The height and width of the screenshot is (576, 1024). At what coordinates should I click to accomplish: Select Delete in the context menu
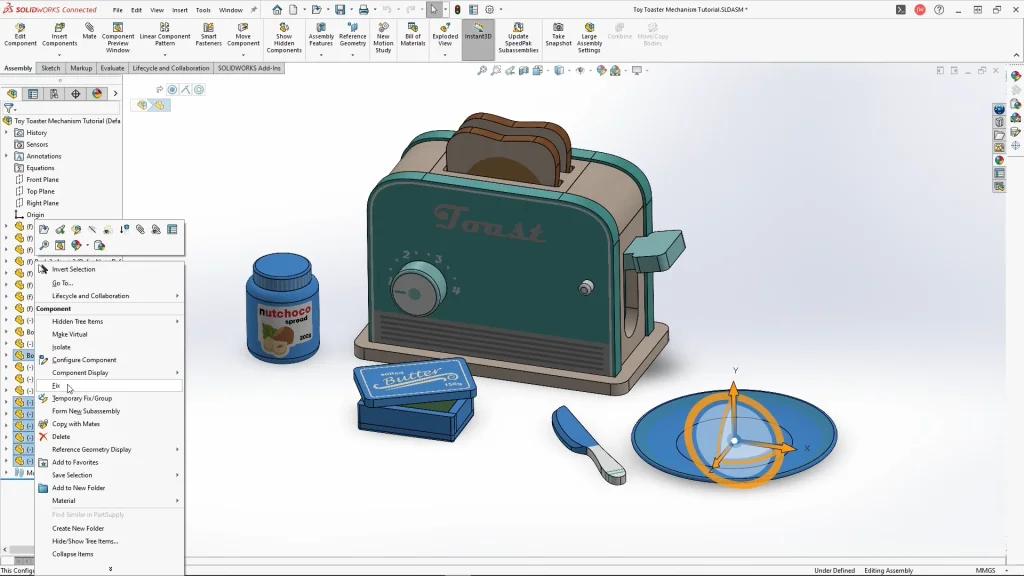coord(61,436)
